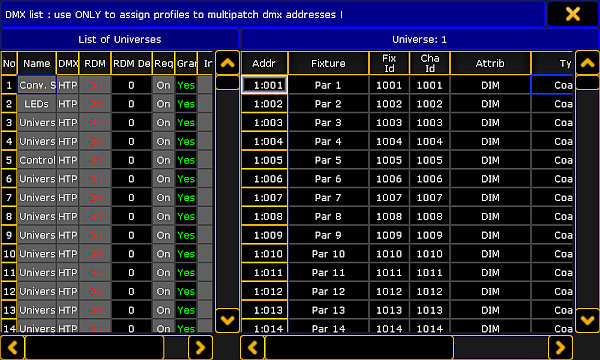This screenshot has height=360, width=600.
Task: Close the DMX list dialog with X
Action: click(x=573, y=14)
